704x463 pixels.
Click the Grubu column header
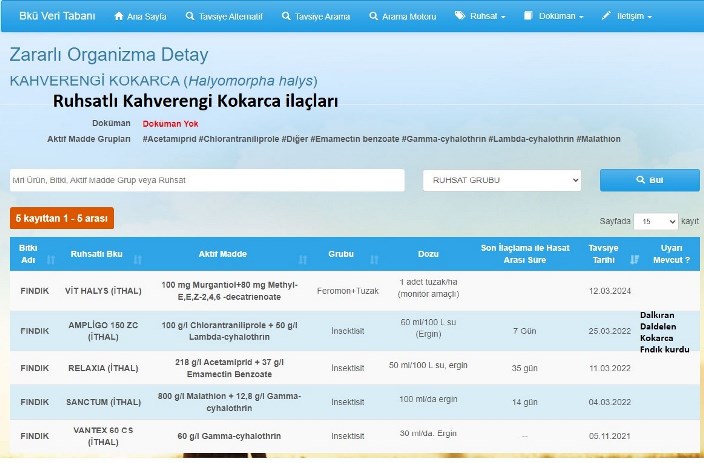coord(342,254)
